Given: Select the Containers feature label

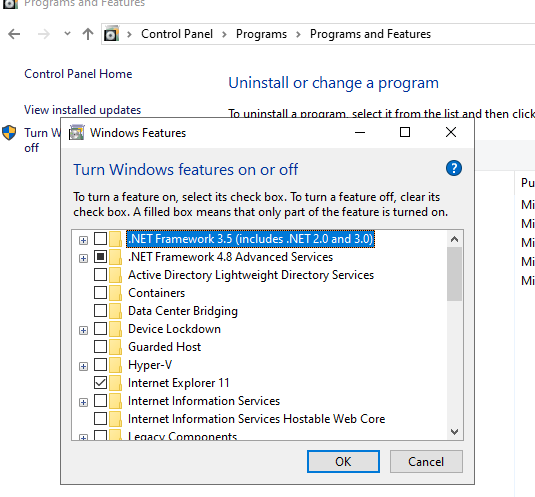Looking at the screenshot, I should 156,293.
